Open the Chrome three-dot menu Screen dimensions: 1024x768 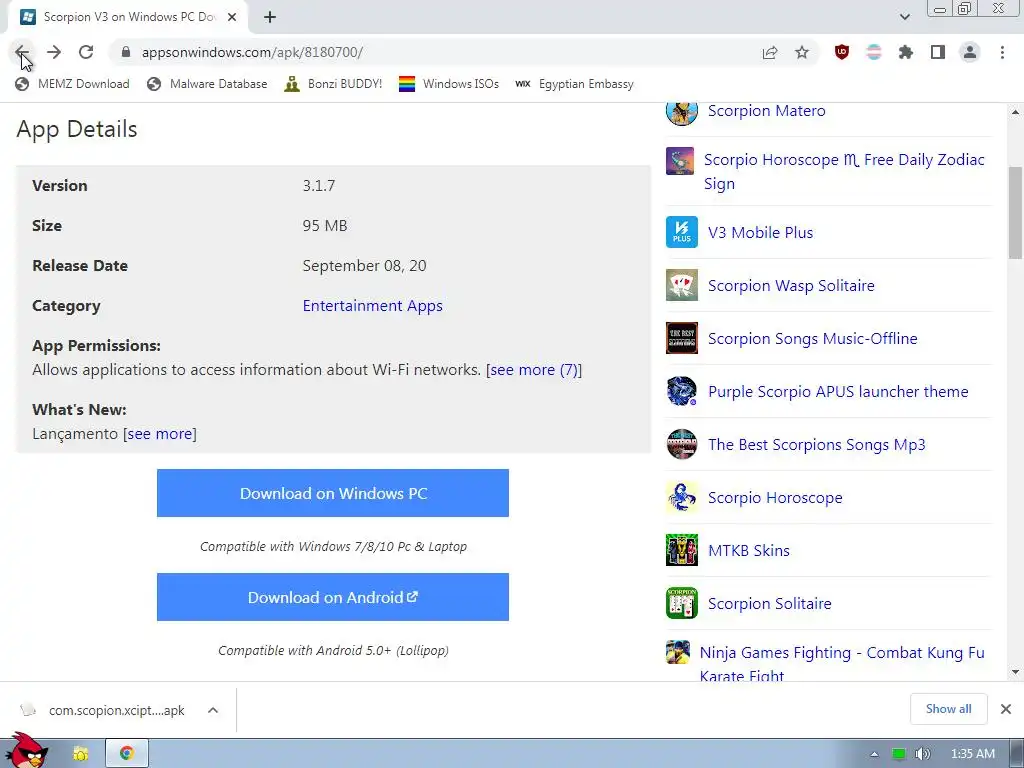coord(1002,52)
